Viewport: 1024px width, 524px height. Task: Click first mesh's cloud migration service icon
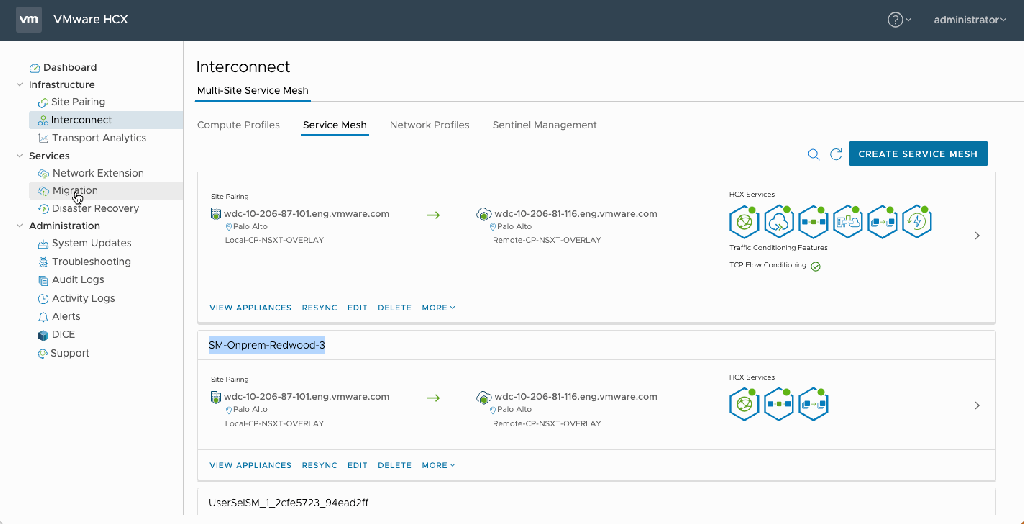tap(779, 222)
